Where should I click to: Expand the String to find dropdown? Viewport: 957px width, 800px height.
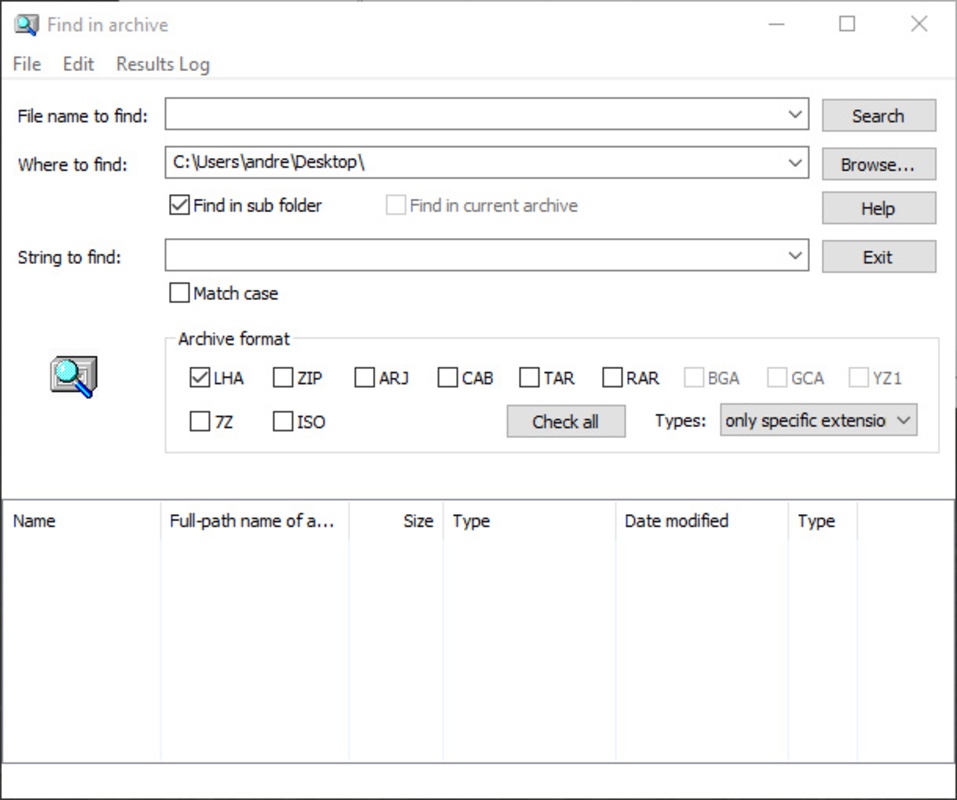coord(795,256)
